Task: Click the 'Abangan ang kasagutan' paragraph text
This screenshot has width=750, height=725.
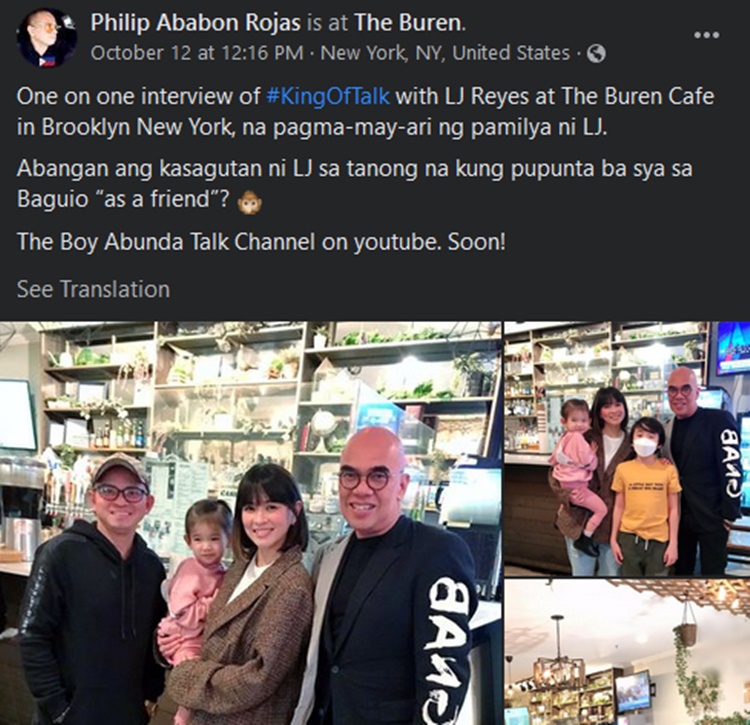Action: pos(354,184)
